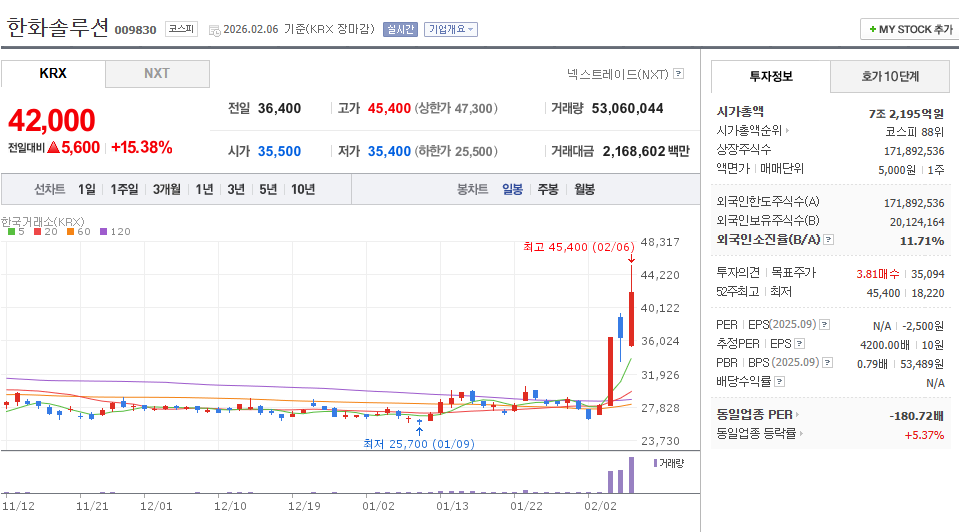
Task: Click the 동일업종 등락률 value +5.37%
Action: (924, 435)
